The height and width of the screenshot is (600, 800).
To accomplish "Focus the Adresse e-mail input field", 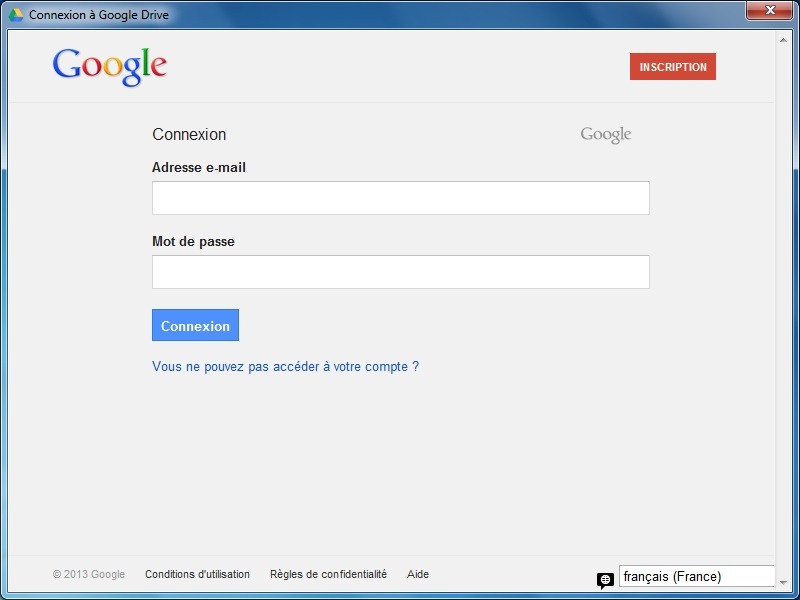I will (x=400, y=198).
